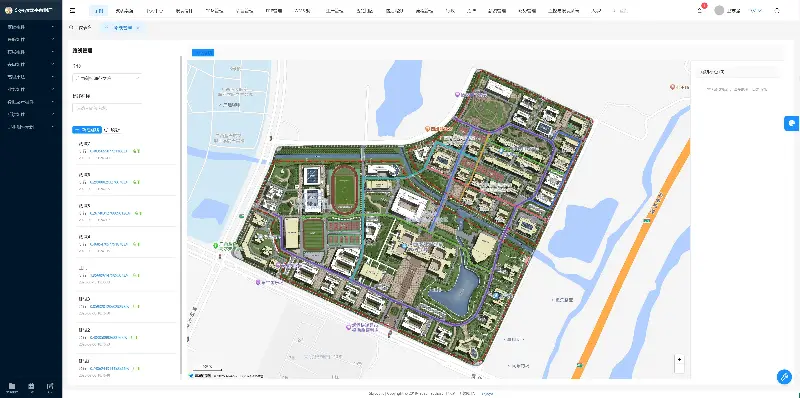Expand the last sidebar menu group

31,127
